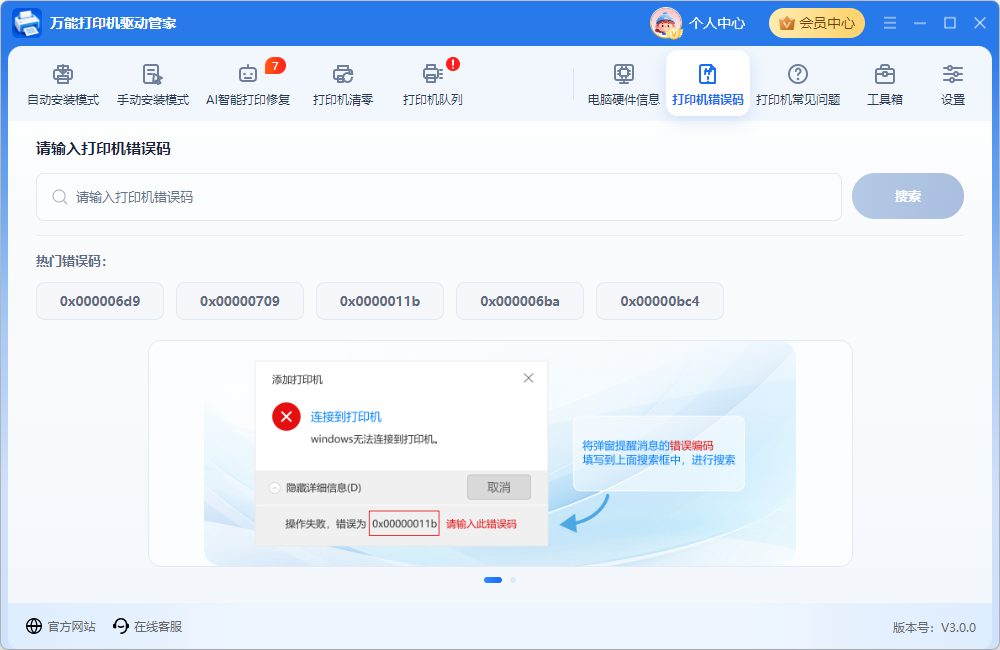
Task: Open the 工具箱 toolbox
Action: [885, 84]
